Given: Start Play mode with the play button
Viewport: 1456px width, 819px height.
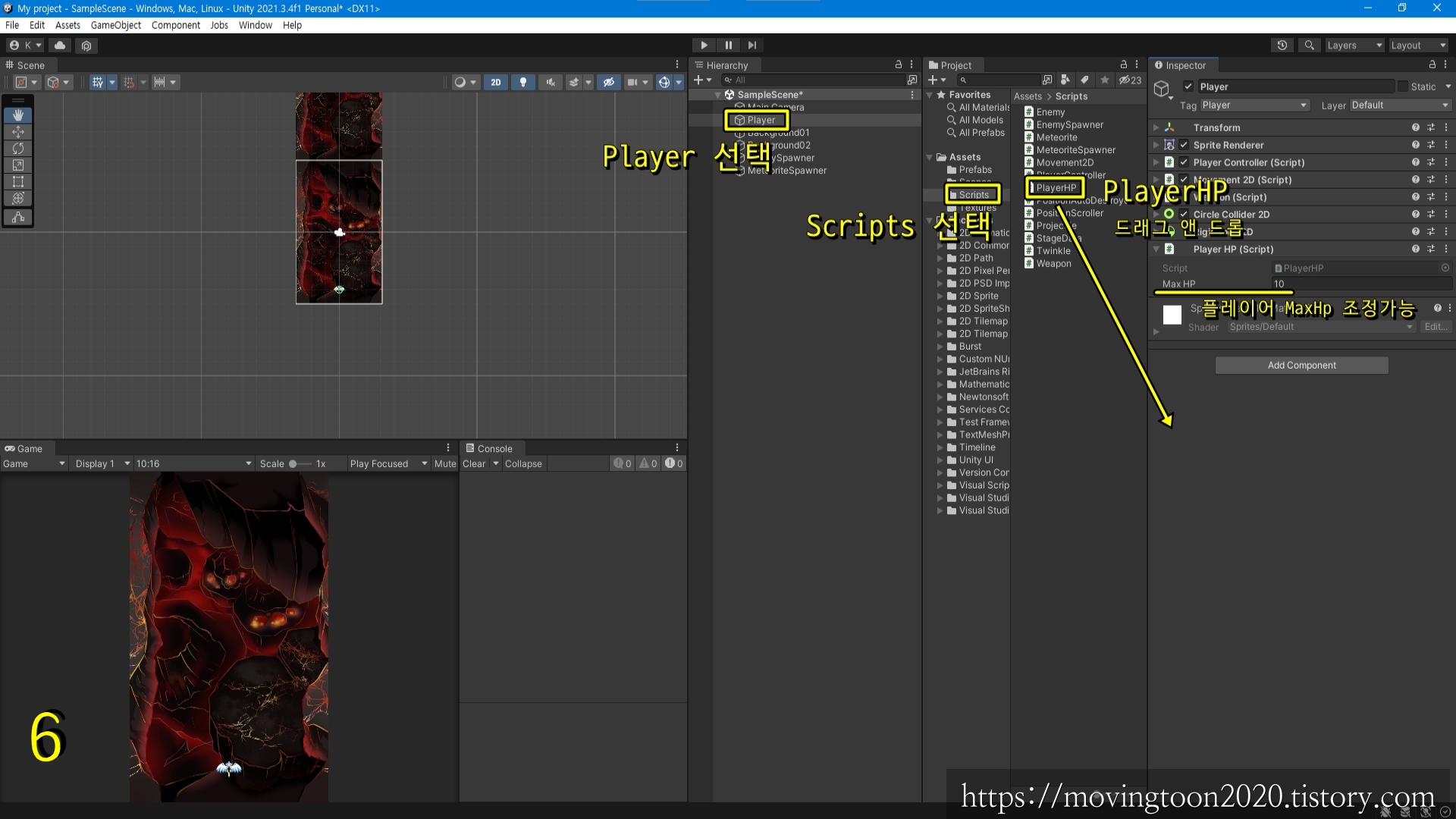Looking at the screenshot, I should click(704, 45).
